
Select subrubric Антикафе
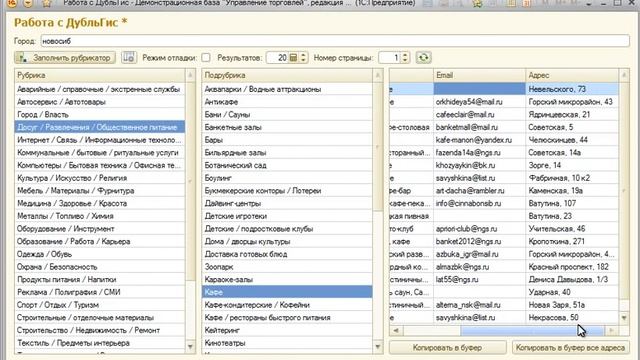(287, 102)
